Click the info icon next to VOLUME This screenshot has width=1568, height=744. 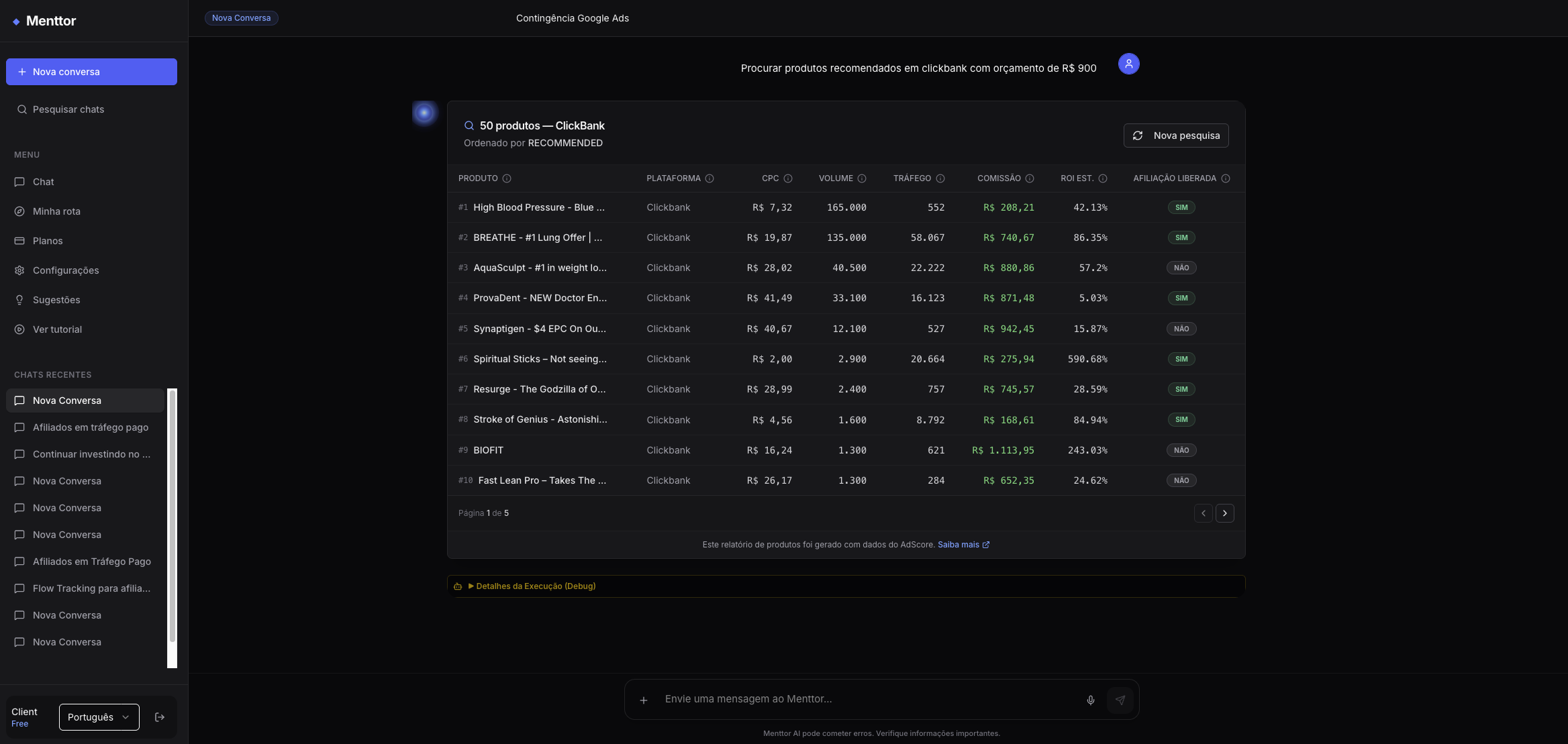pos(862,178)
